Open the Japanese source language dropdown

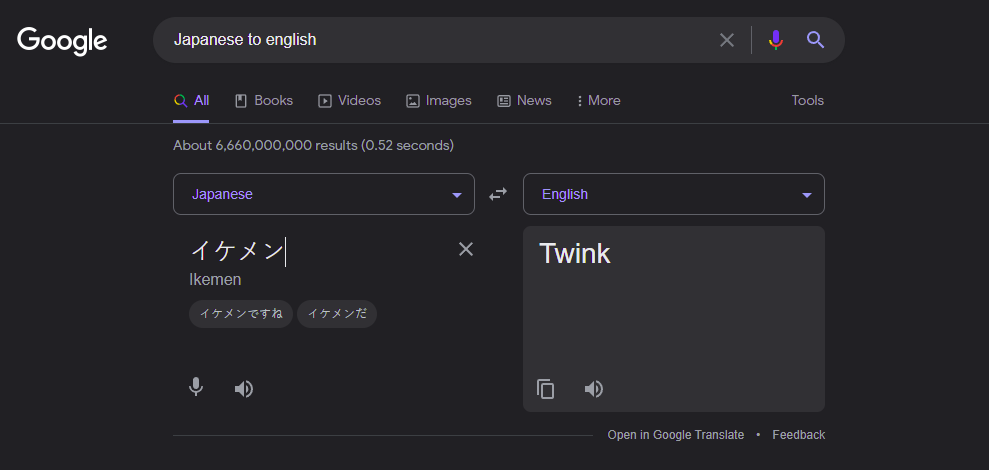tap(323, 194)
